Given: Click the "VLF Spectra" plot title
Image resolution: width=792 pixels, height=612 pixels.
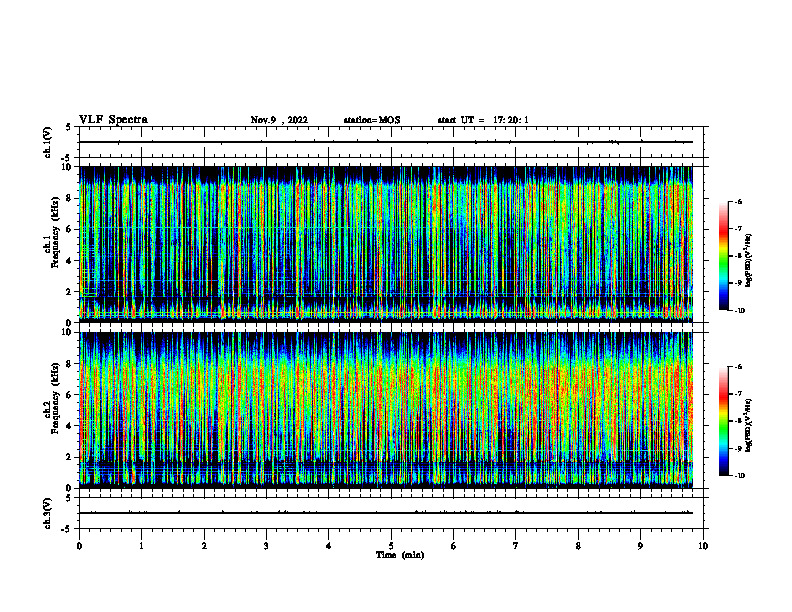Looking at the screenshot, I should (x=113, y=120).
